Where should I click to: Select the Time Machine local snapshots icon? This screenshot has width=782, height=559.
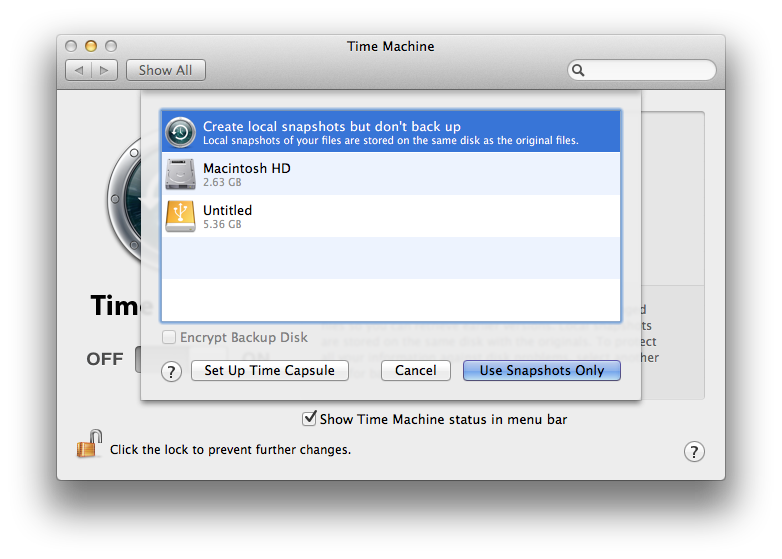180,133
